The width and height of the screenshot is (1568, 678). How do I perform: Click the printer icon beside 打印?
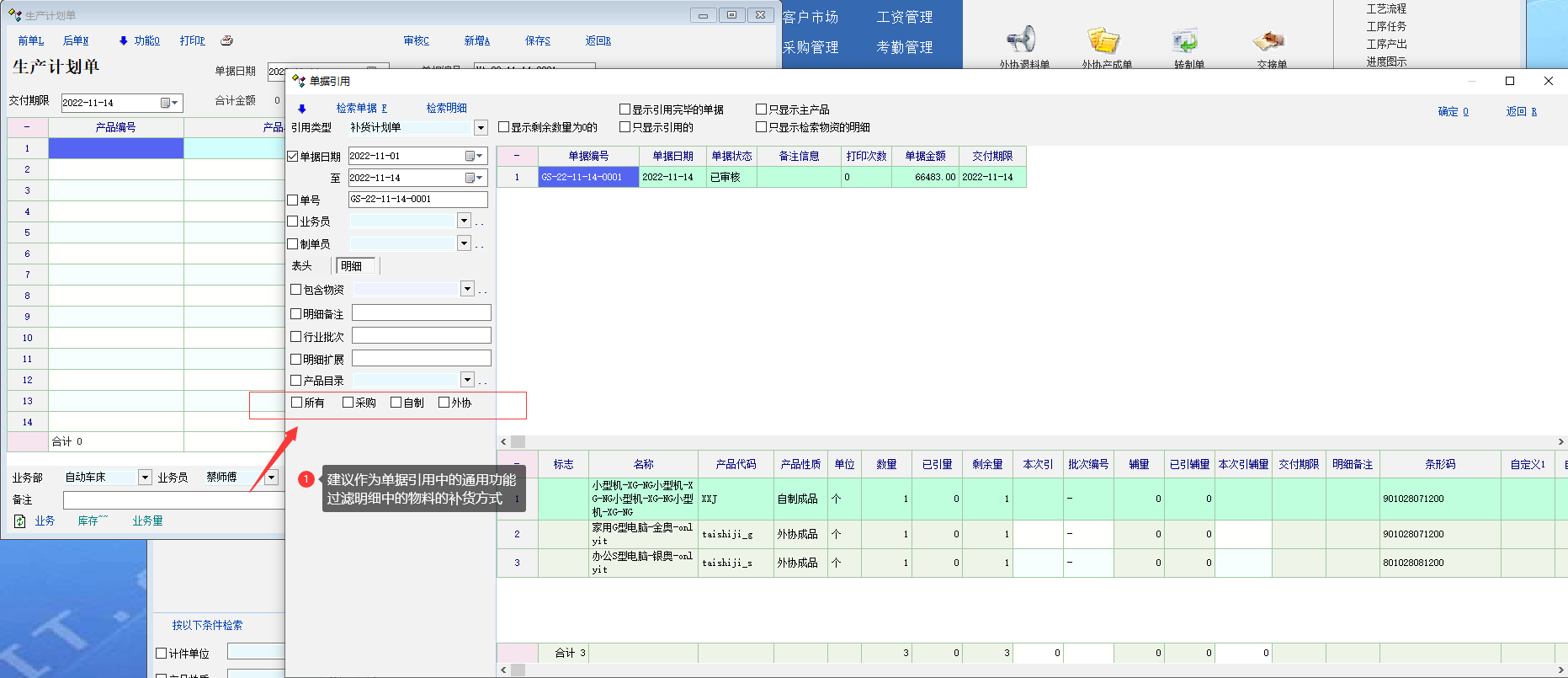(x=226, y=40)
